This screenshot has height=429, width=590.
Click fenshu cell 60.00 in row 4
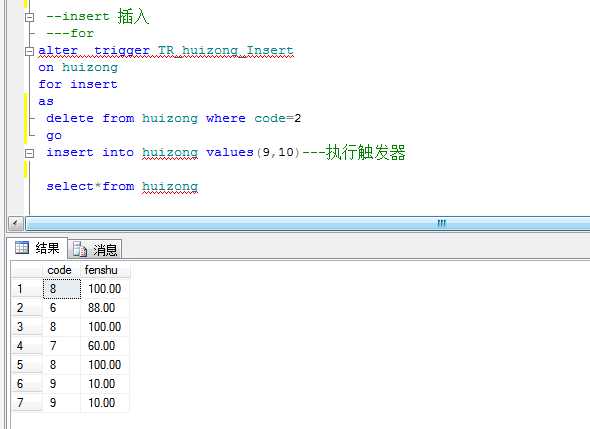(x=105, y=345)
